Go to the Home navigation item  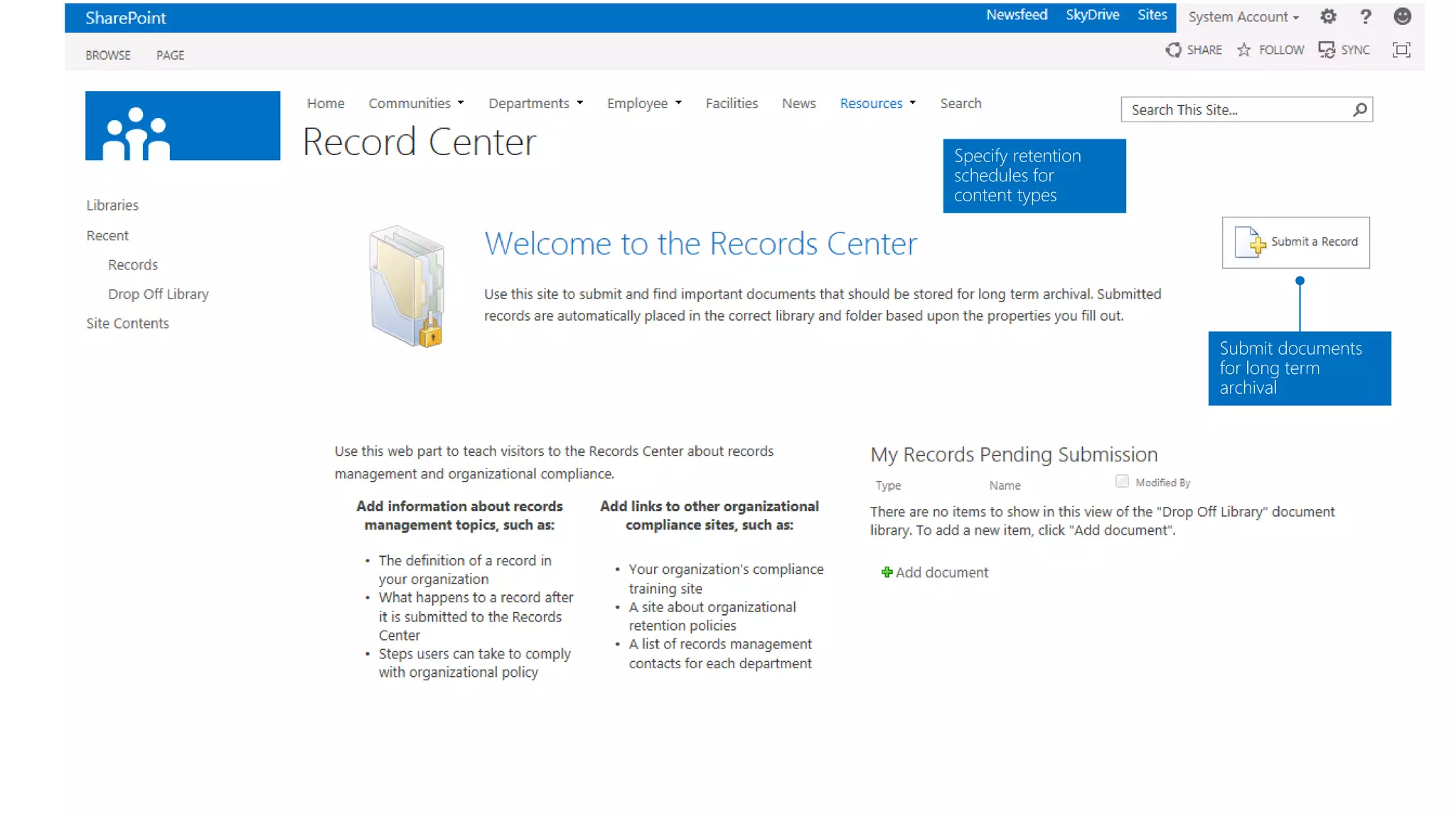click(326, 103)
